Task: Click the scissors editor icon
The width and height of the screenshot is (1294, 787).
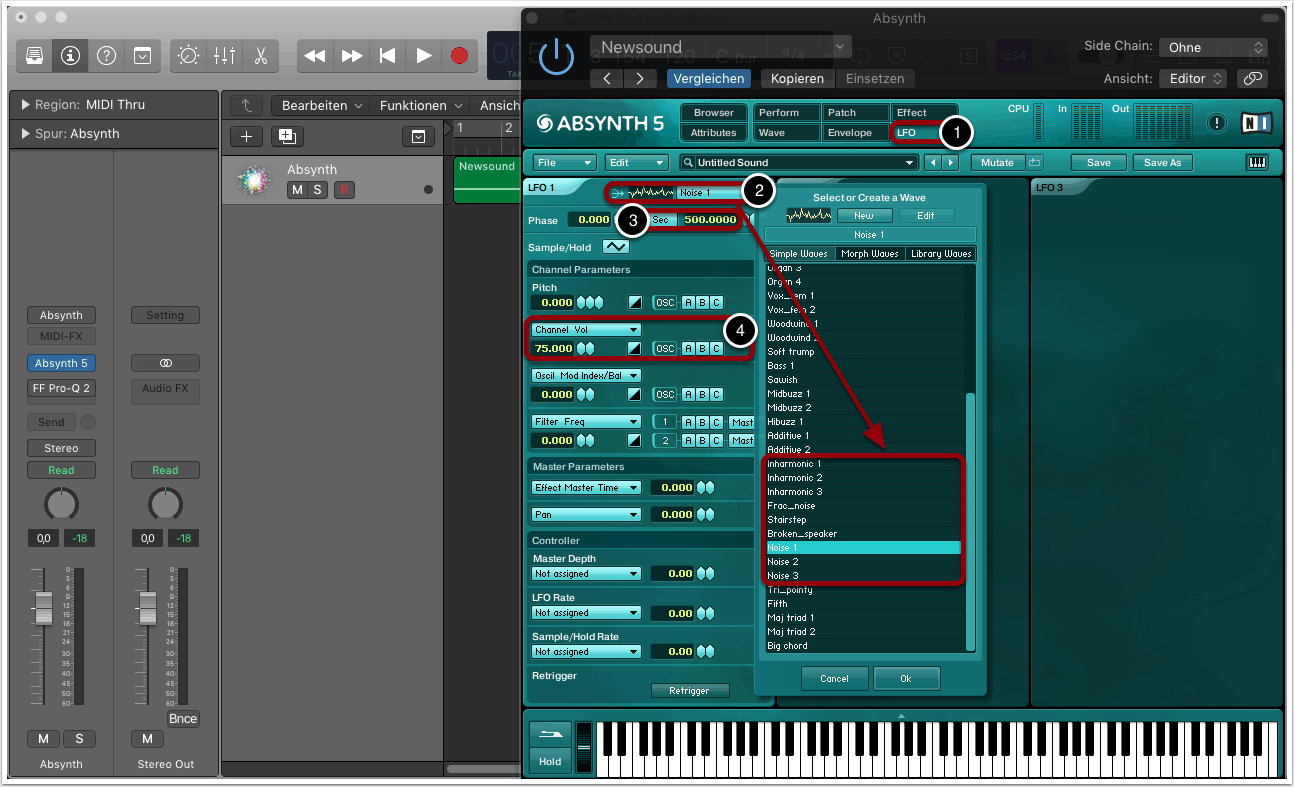Action: [260, 56]
